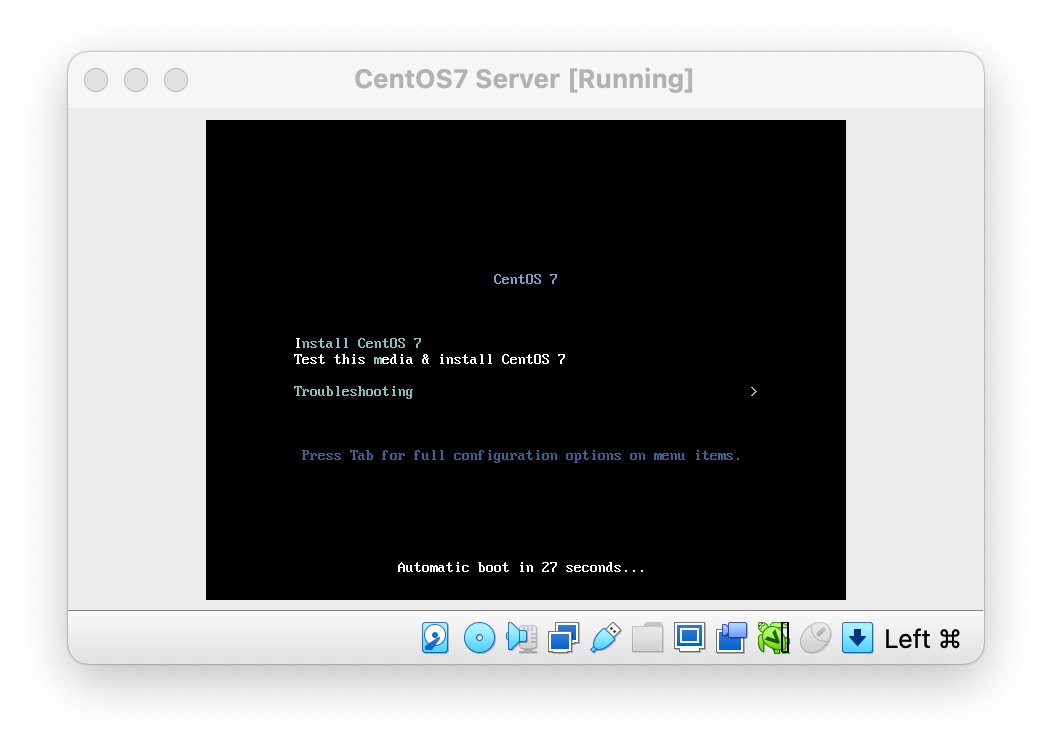1052x748 pixels.
Task: Click the shared folders status icon
Action: (x=647, y=637)
